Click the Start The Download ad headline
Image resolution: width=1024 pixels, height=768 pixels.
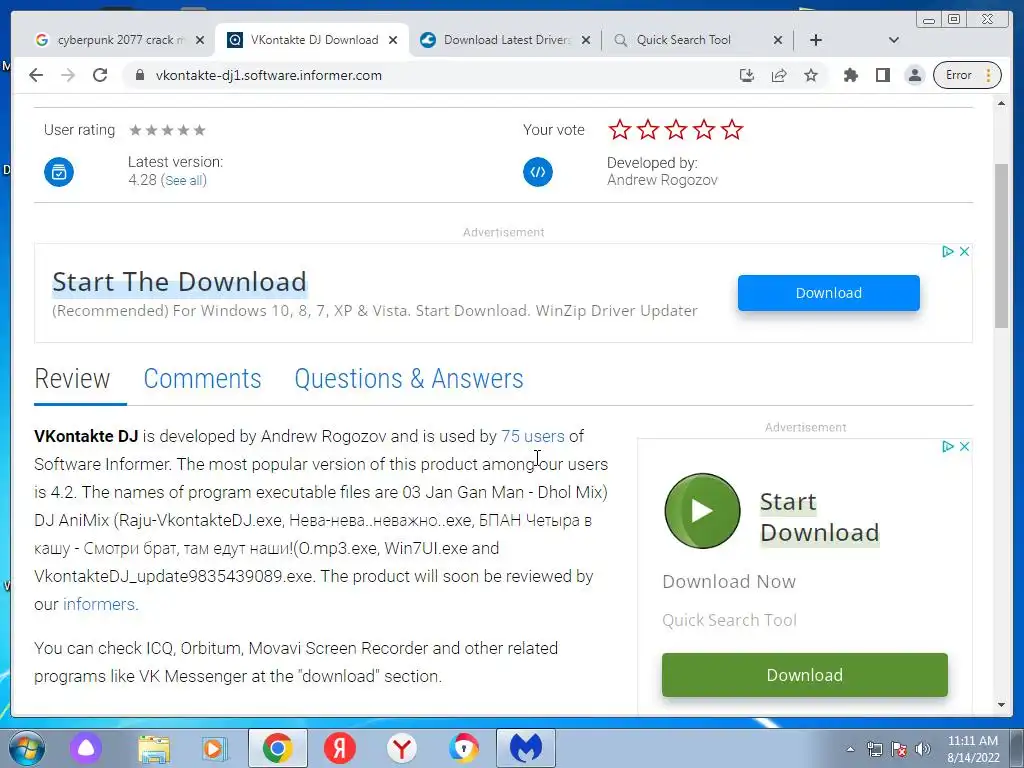[x=179, y=281]
